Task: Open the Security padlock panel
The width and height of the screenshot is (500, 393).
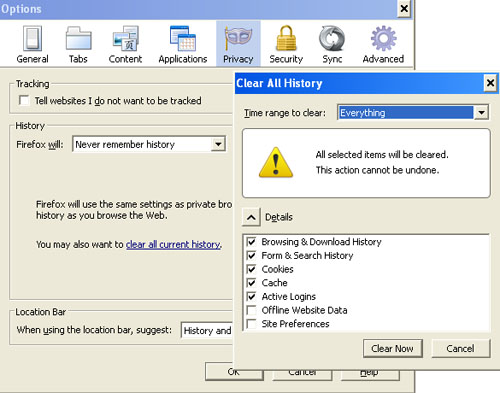Action: pos(286,45)
